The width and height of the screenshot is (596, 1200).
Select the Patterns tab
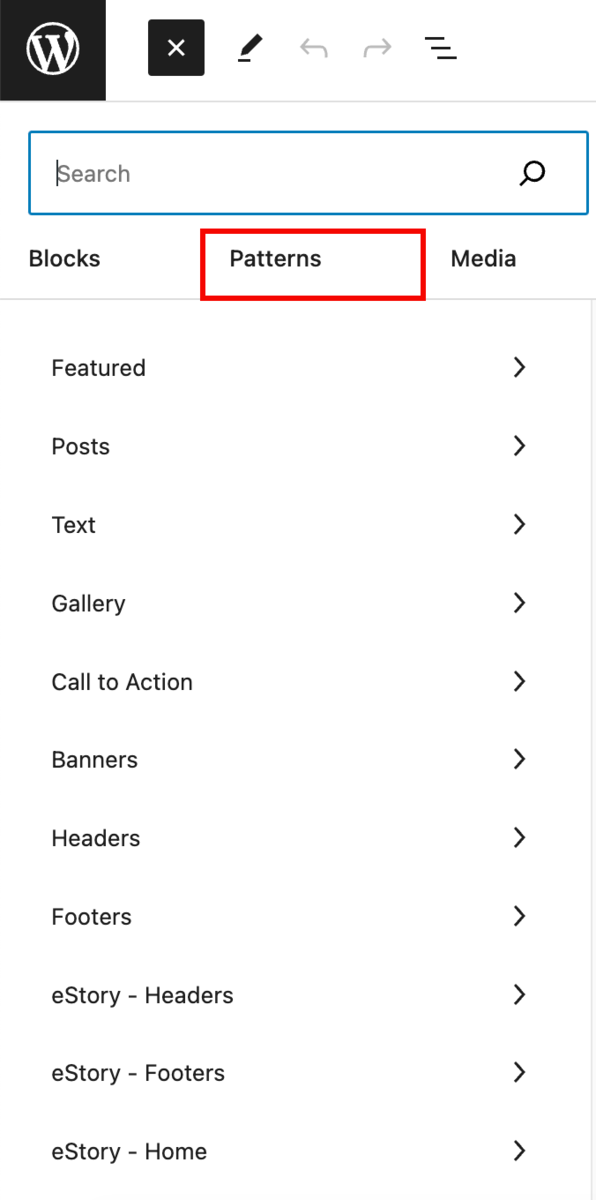tap(275, 259)
